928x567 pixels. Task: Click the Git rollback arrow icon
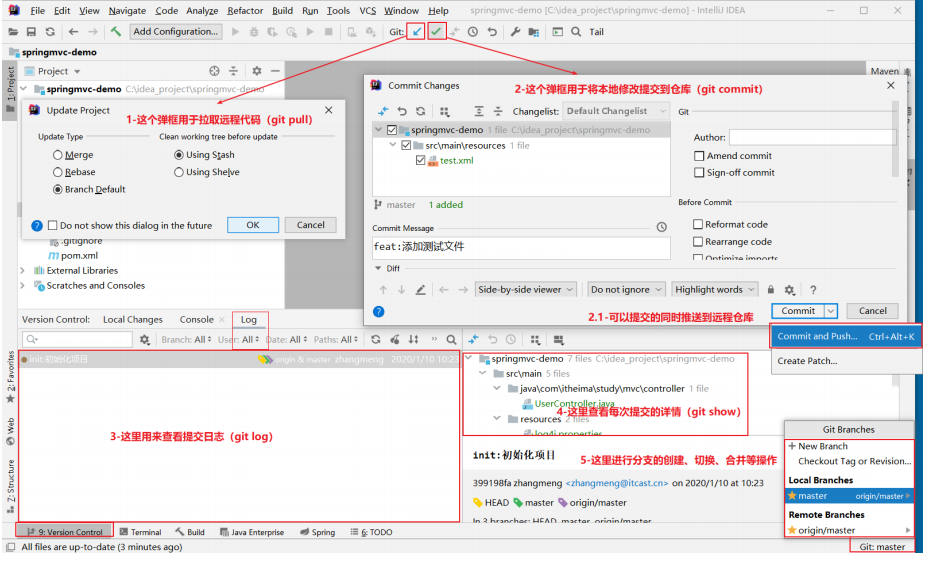point(492,32)
